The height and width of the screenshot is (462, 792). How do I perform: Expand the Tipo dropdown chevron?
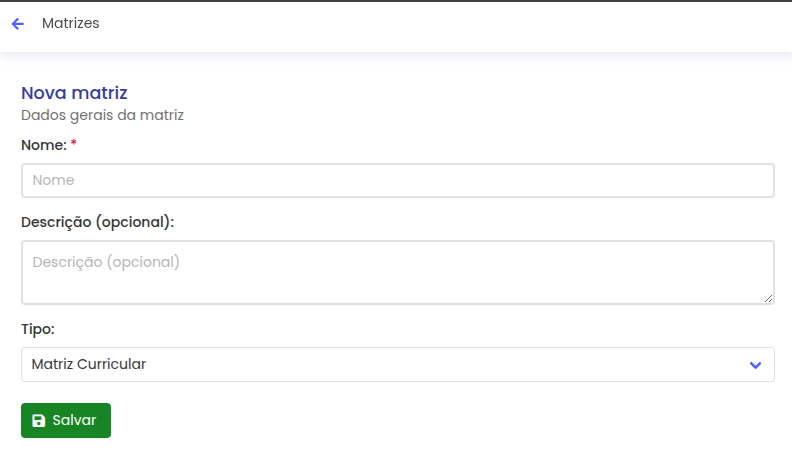click(x=755, y=365)
